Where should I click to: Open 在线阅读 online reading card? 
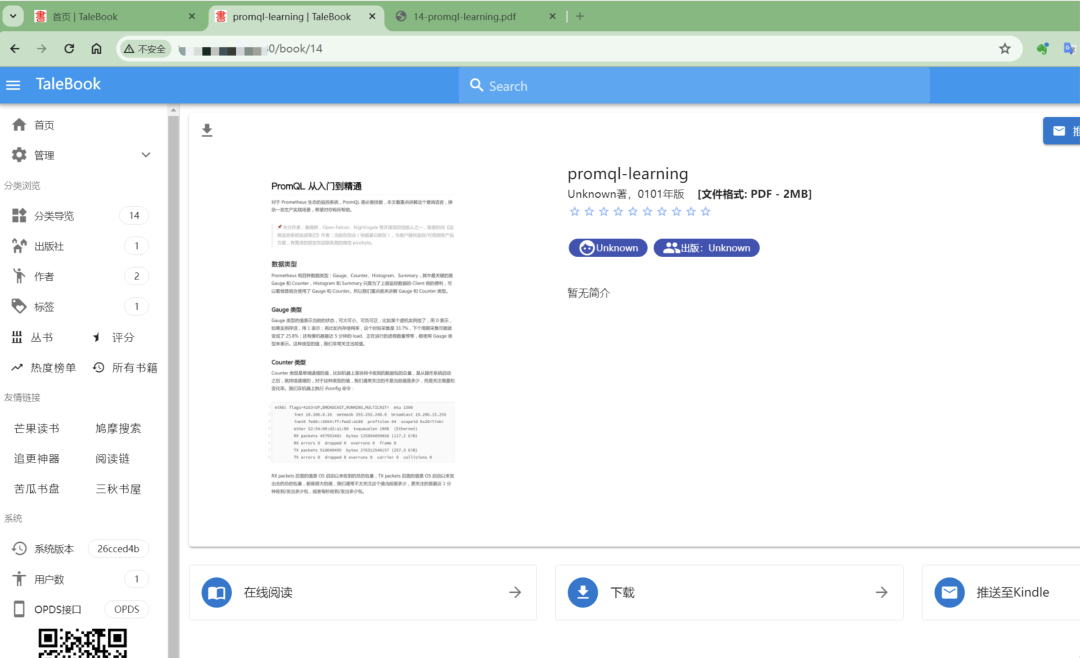click(362, 593)
